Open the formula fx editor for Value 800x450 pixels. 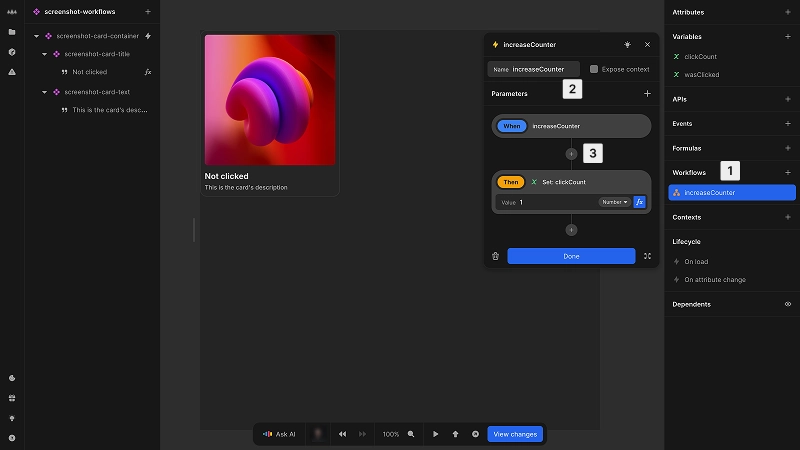tap(639, 202)
